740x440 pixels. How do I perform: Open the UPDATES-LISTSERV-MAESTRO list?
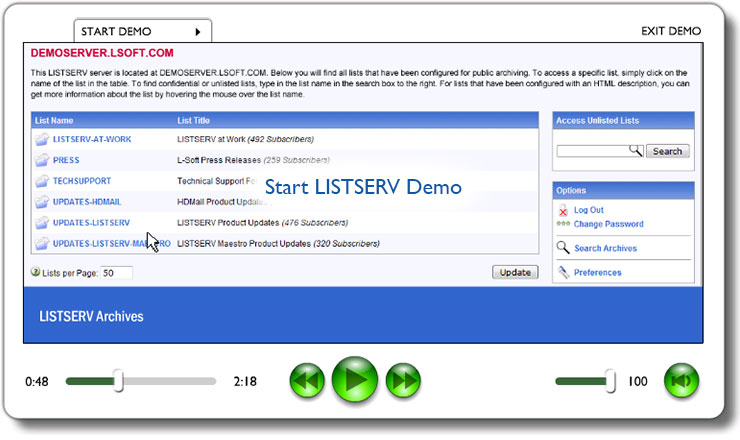111,244
